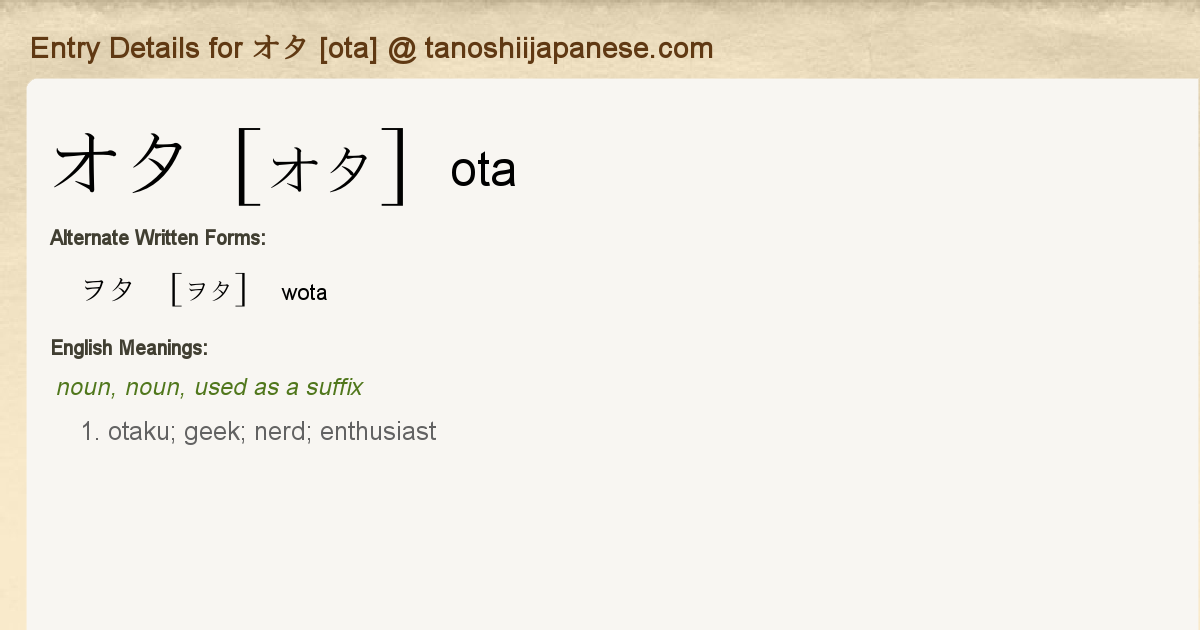Click tanoshiijapanese.com in the page title

[568, 48]
